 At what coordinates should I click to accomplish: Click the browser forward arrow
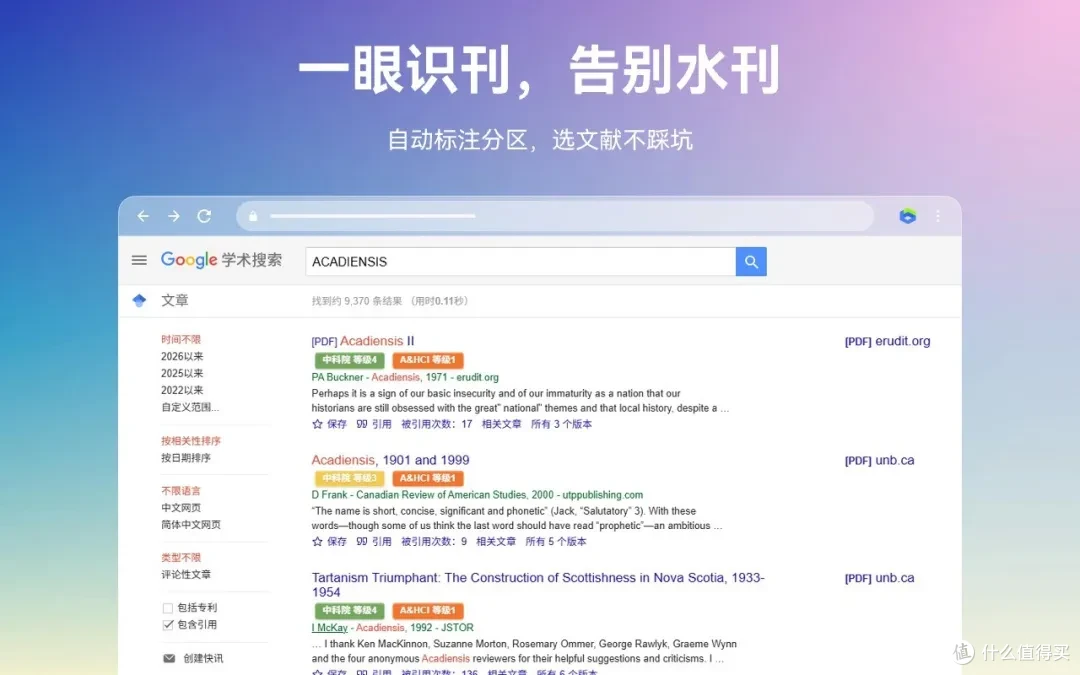click(174, 216)
